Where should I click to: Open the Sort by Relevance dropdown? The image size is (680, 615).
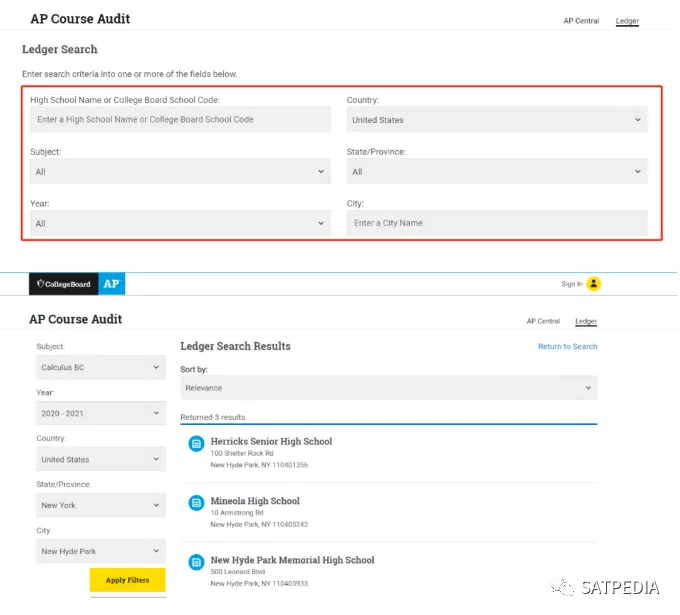pos(389,388)
